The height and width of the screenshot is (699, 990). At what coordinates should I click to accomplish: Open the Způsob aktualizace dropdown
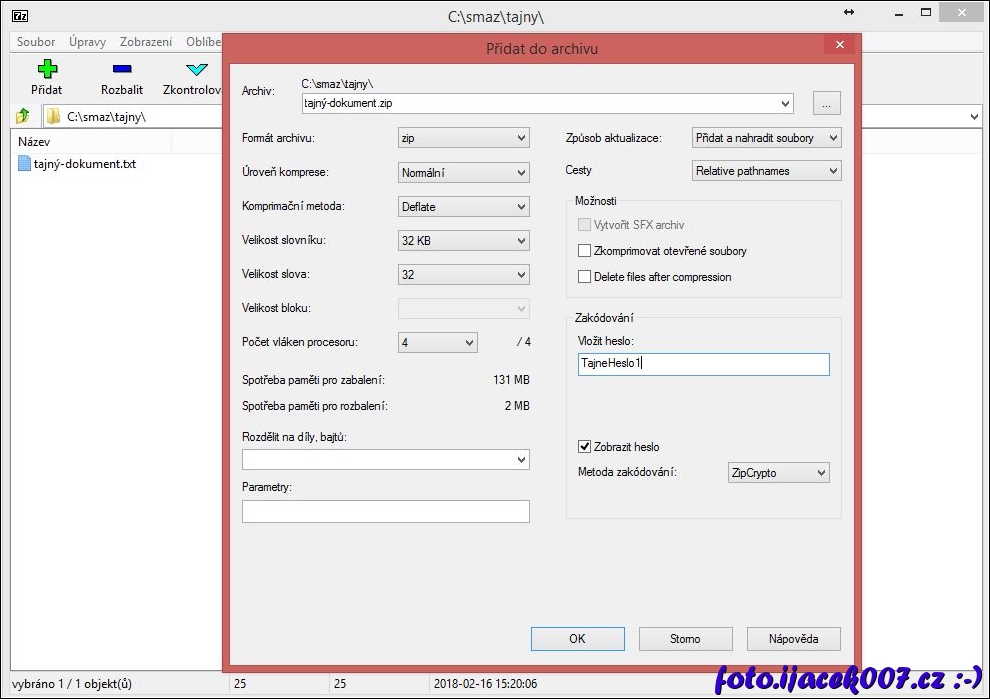(766, 138)
